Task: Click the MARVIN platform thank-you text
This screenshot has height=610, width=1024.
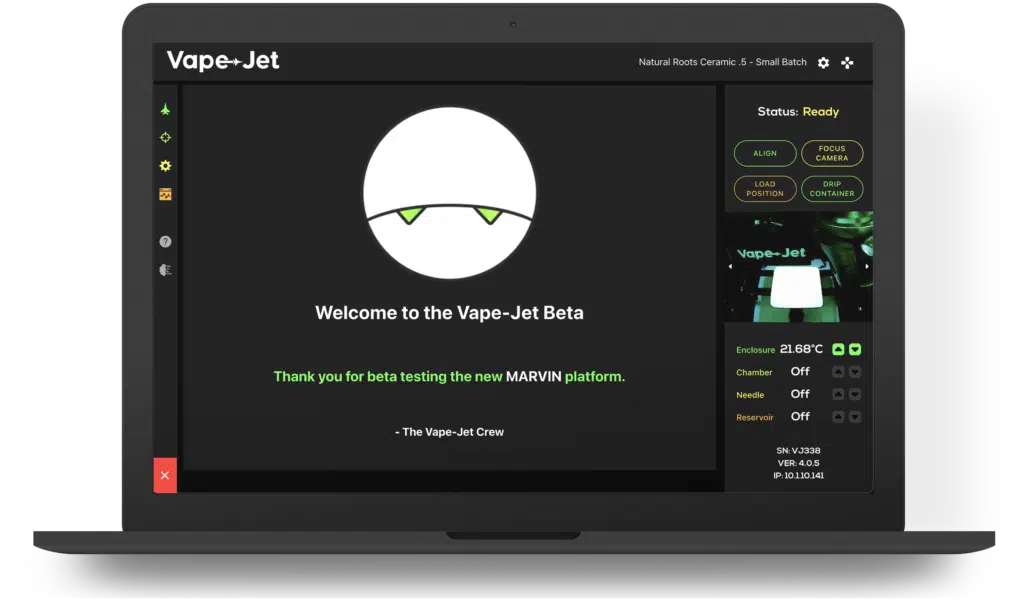Action: pos(449,376)
